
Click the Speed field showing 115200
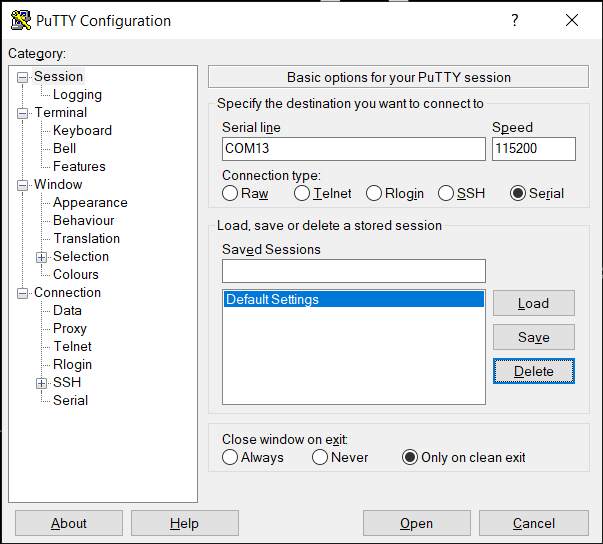[534, 149]
